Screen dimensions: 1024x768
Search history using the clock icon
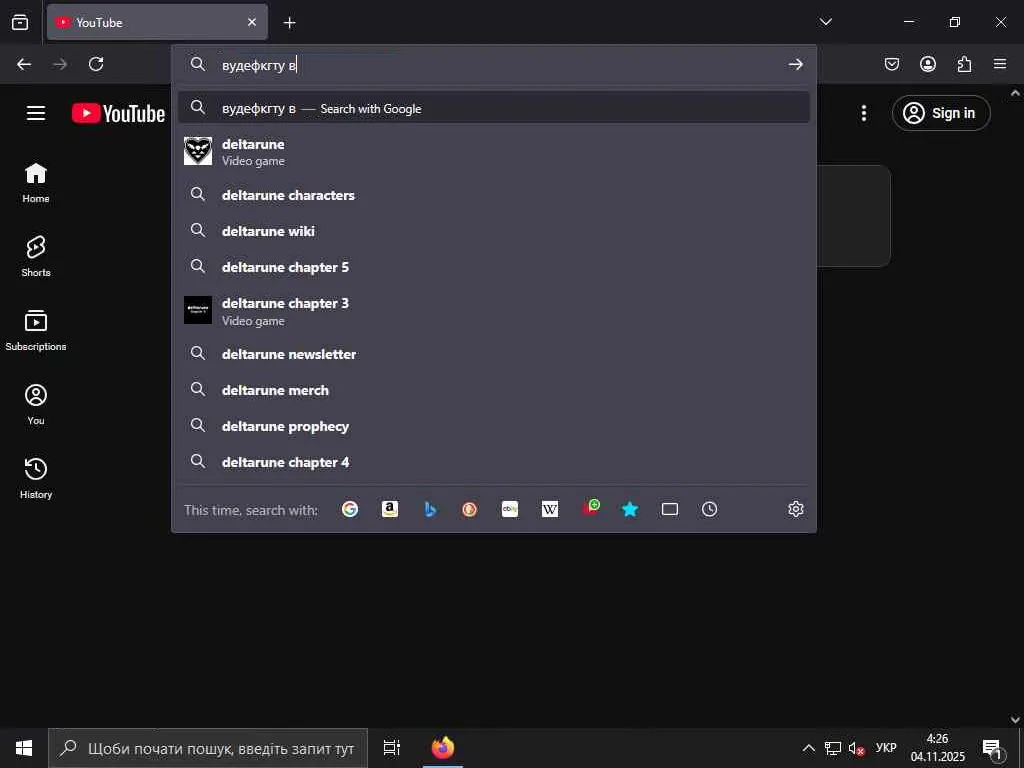point(710,509)
